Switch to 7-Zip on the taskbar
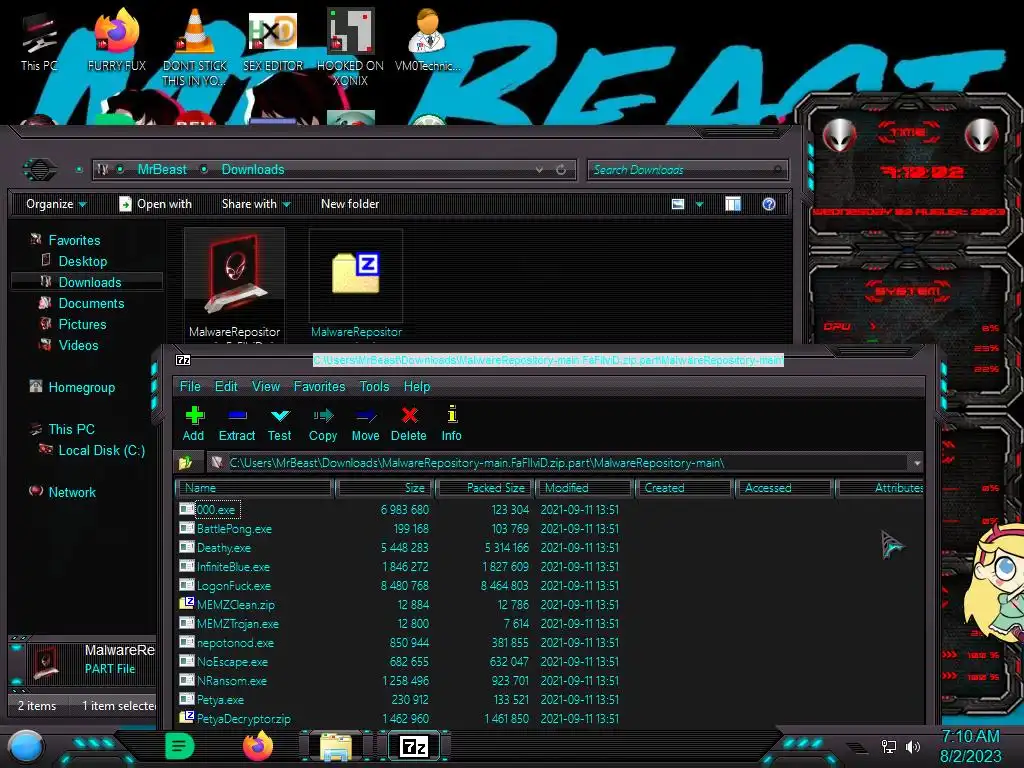Viewport: 1024px width, 768px height. click(414, 746)
